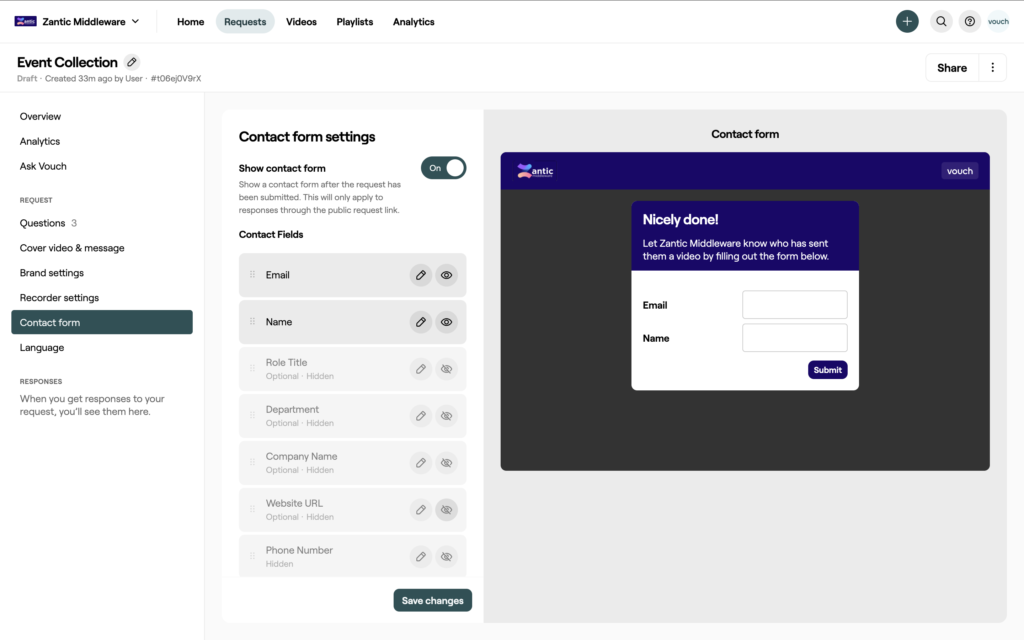Go to the Home tab

[x=190, y=22]
